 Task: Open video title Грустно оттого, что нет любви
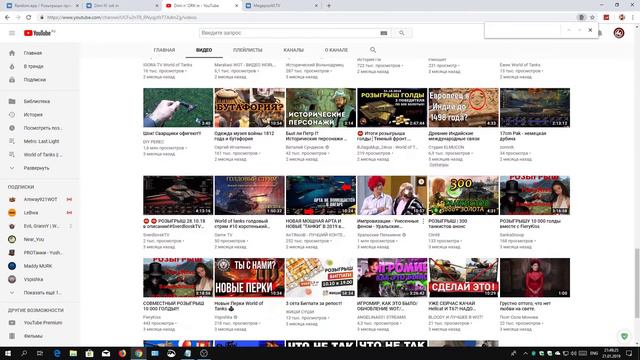click(525, 306)
